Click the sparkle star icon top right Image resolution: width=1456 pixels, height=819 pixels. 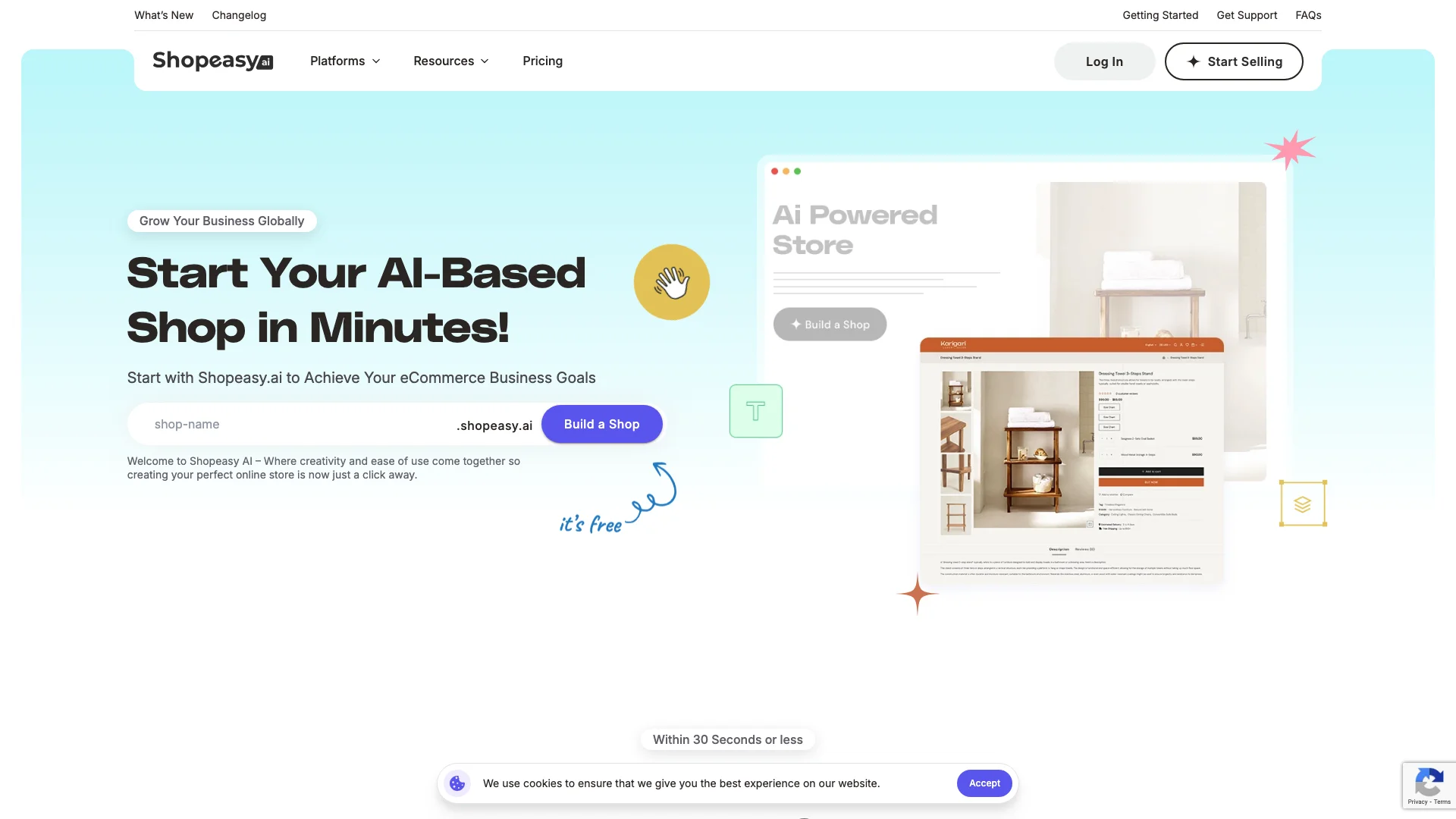click(1290, 150)
